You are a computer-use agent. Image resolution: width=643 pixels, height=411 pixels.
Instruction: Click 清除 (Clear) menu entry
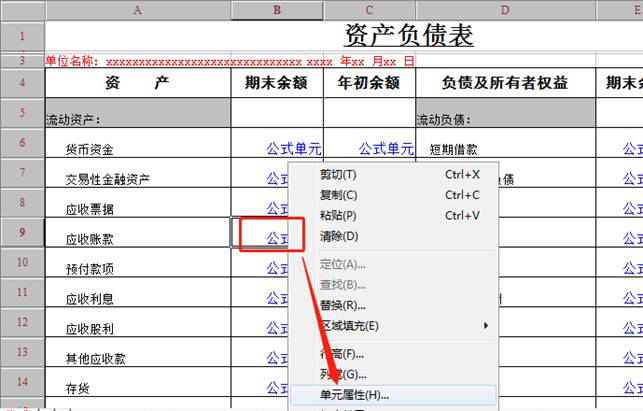pos(338,236)
